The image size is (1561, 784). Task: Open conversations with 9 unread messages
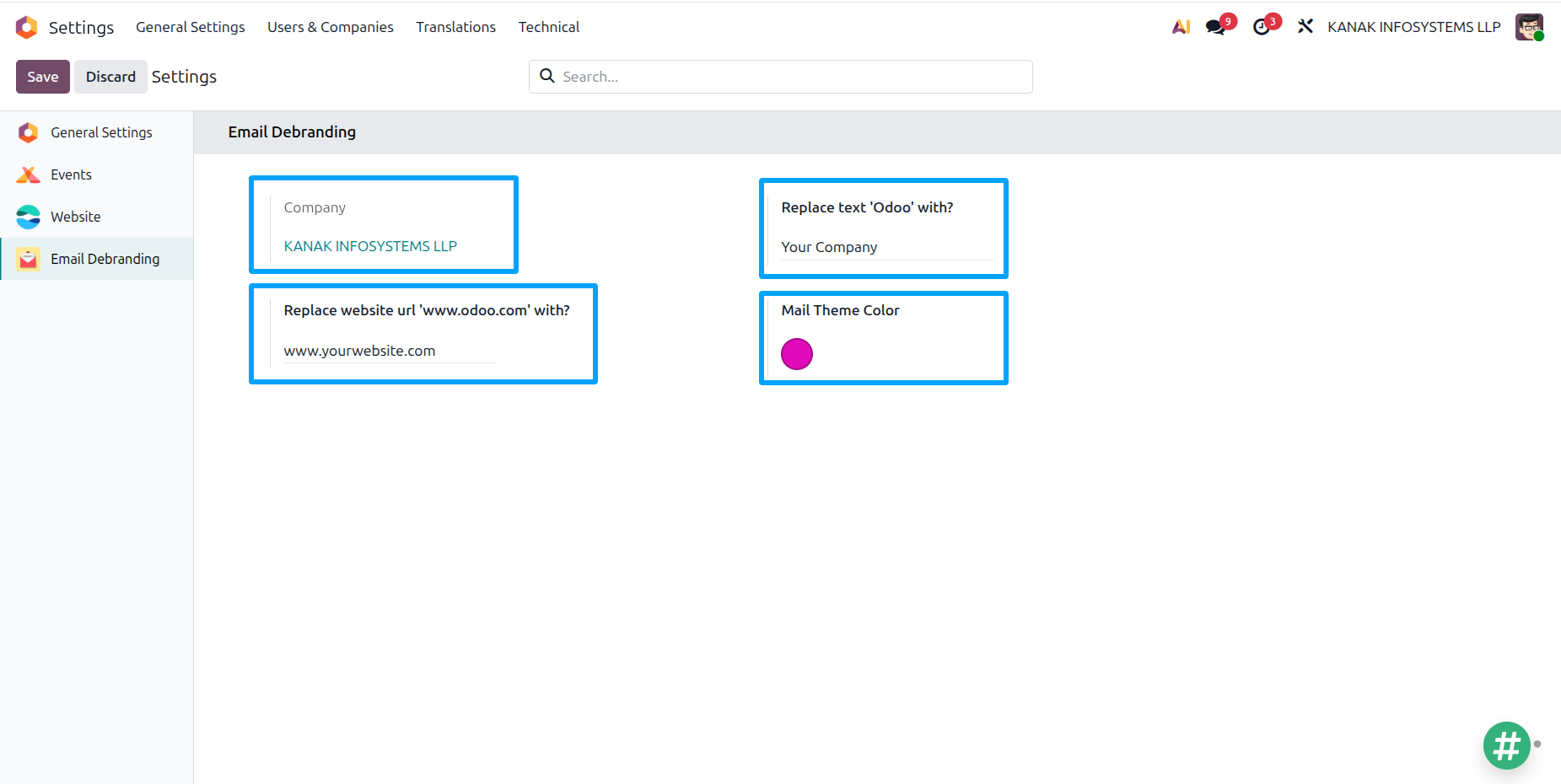click(x=1219, y=25)
